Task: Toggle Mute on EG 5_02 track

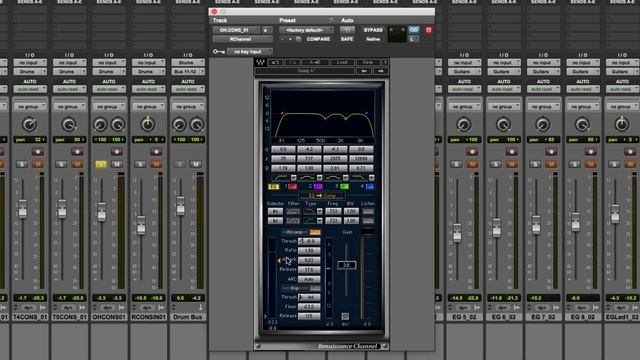Action: (x=472, y=164)
